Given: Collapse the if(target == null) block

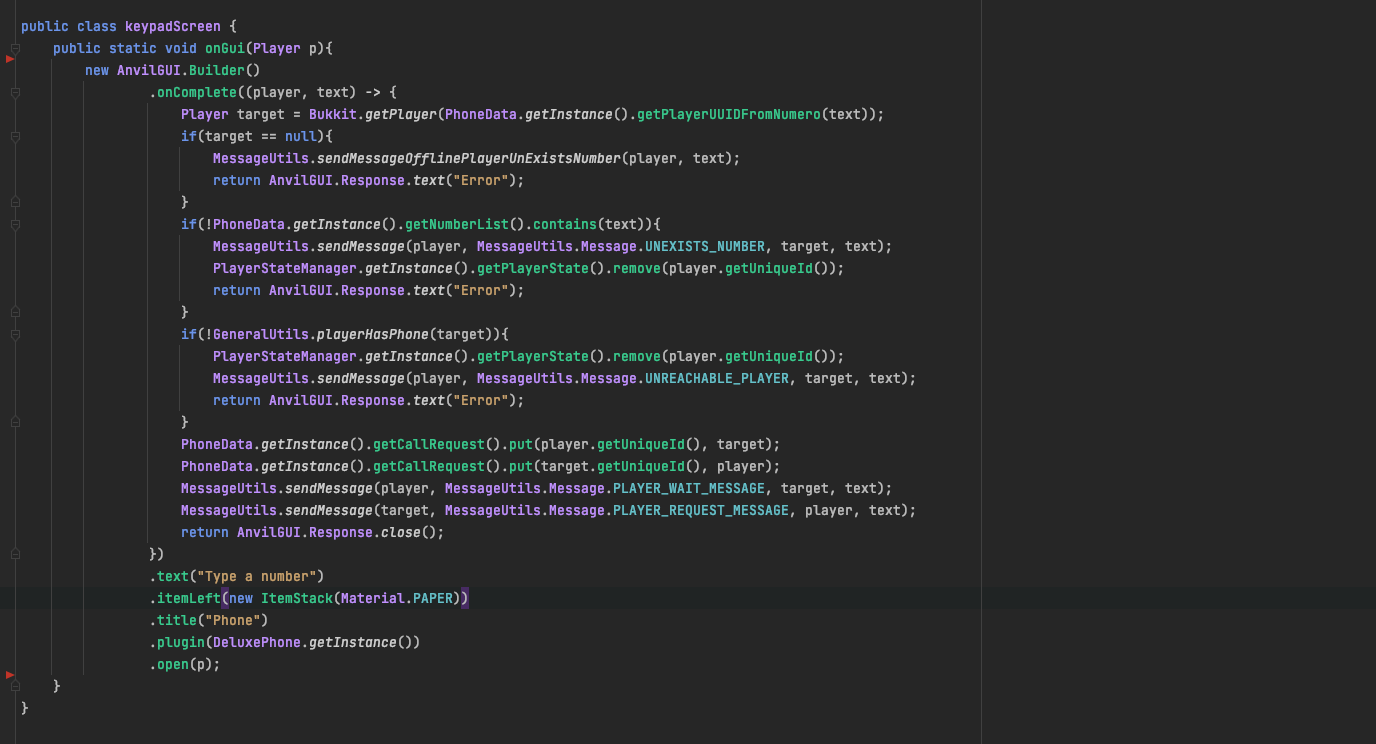Looking at the screenshot, I should (x=14, y=136).
